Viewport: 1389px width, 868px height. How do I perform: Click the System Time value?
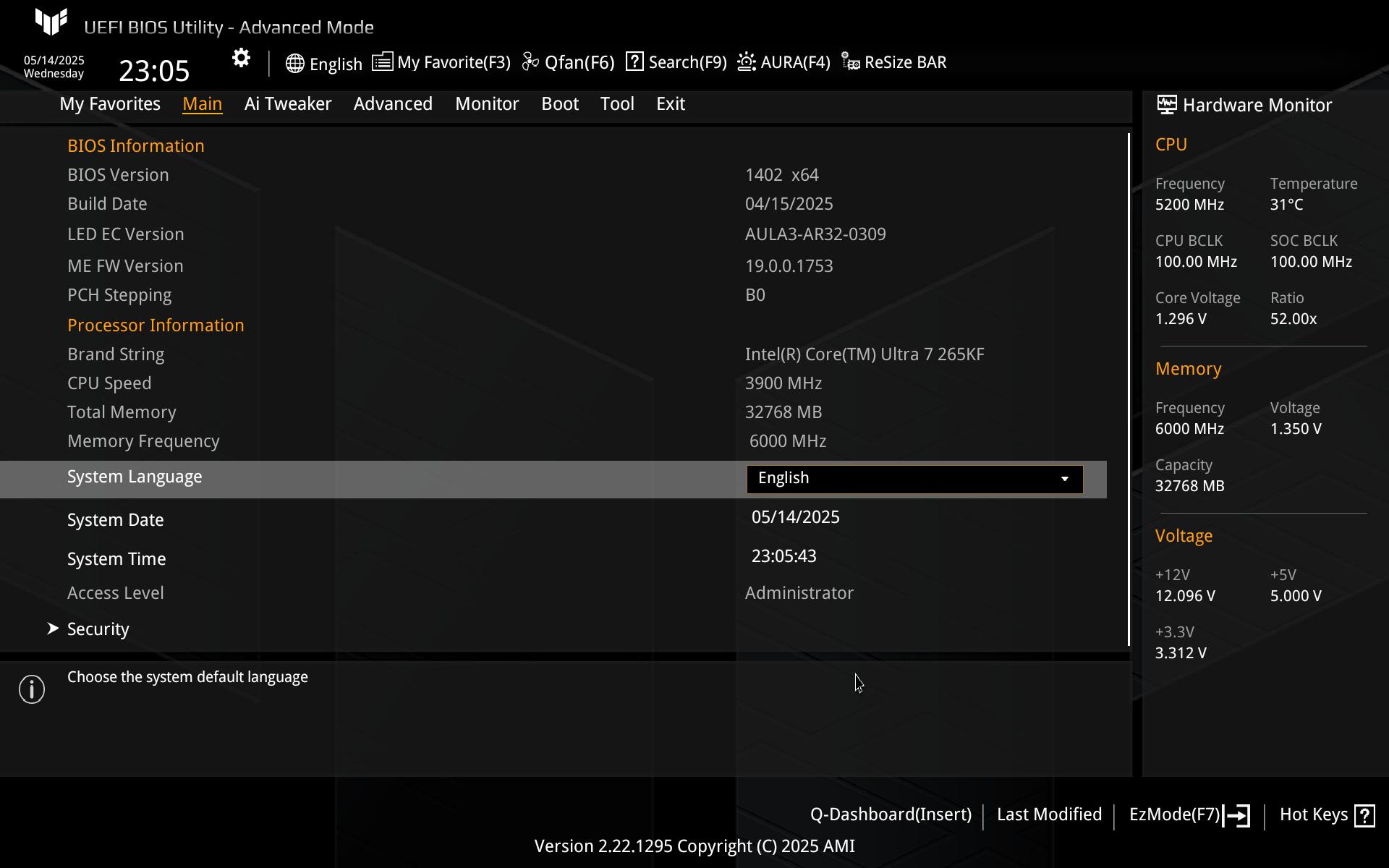pos(783,556)
